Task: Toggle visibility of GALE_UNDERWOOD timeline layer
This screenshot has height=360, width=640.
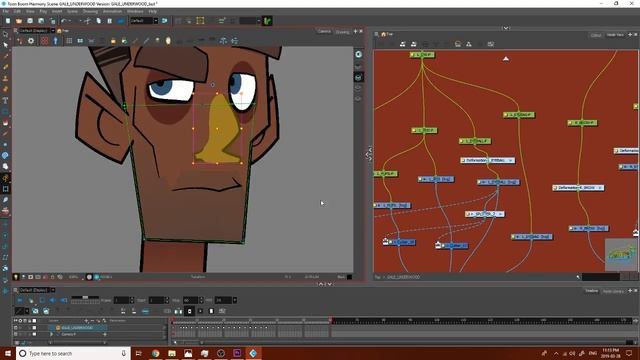Action: coord(16,328)
